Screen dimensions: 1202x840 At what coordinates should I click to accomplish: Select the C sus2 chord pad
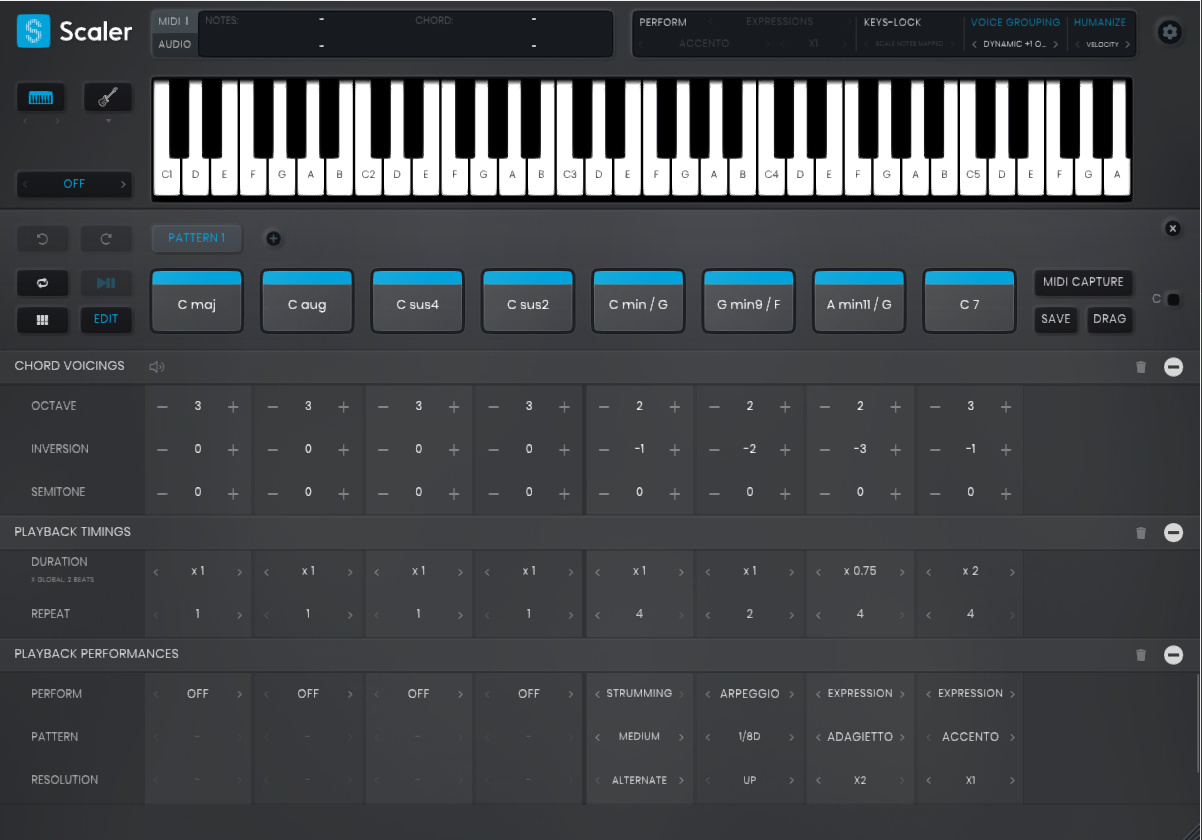pos(528,300)
